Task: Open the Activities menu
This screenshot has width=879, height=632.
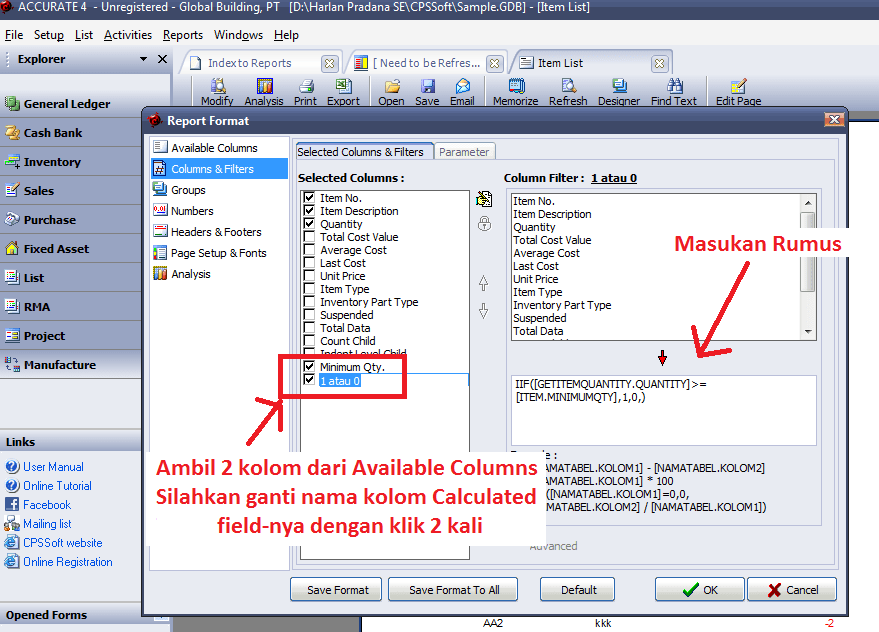Action: coord(128,35)
